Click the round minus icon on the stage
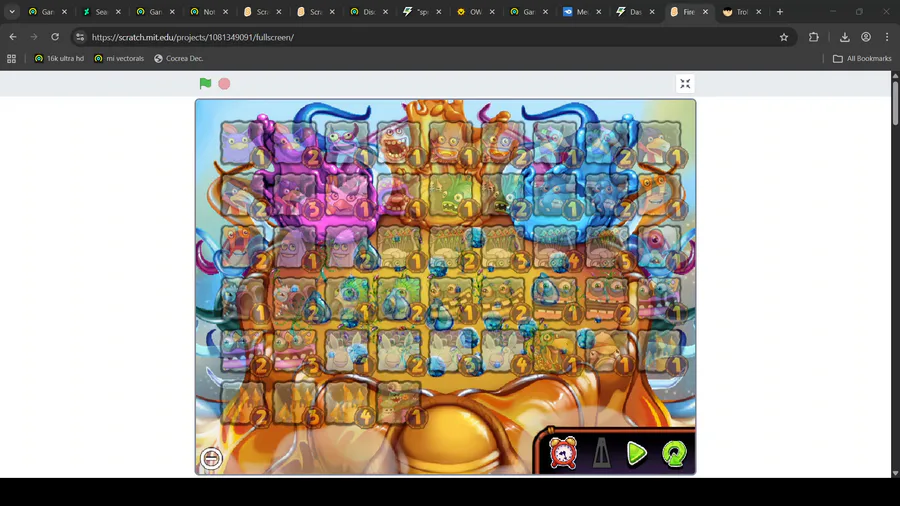The image size is (900, 506). (x=211, y=458)
